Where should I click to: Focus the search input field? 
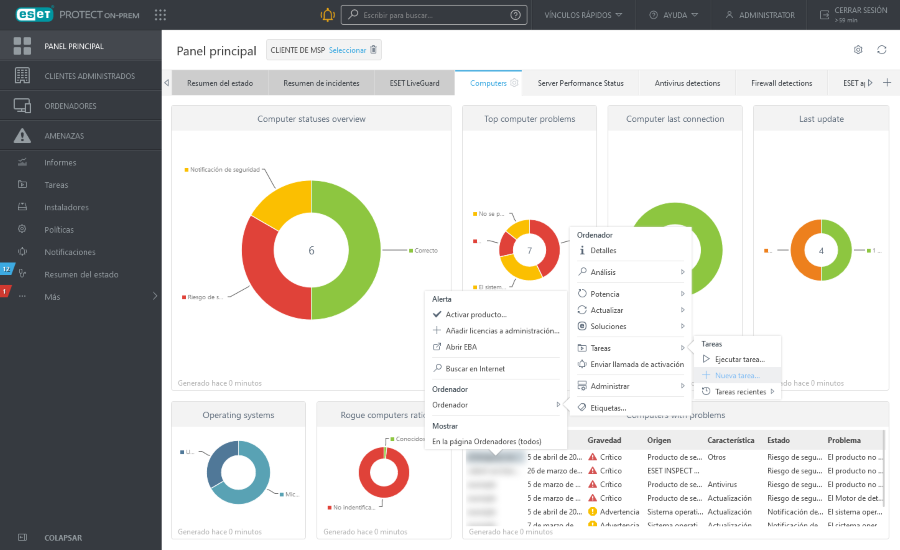[433, 15]
